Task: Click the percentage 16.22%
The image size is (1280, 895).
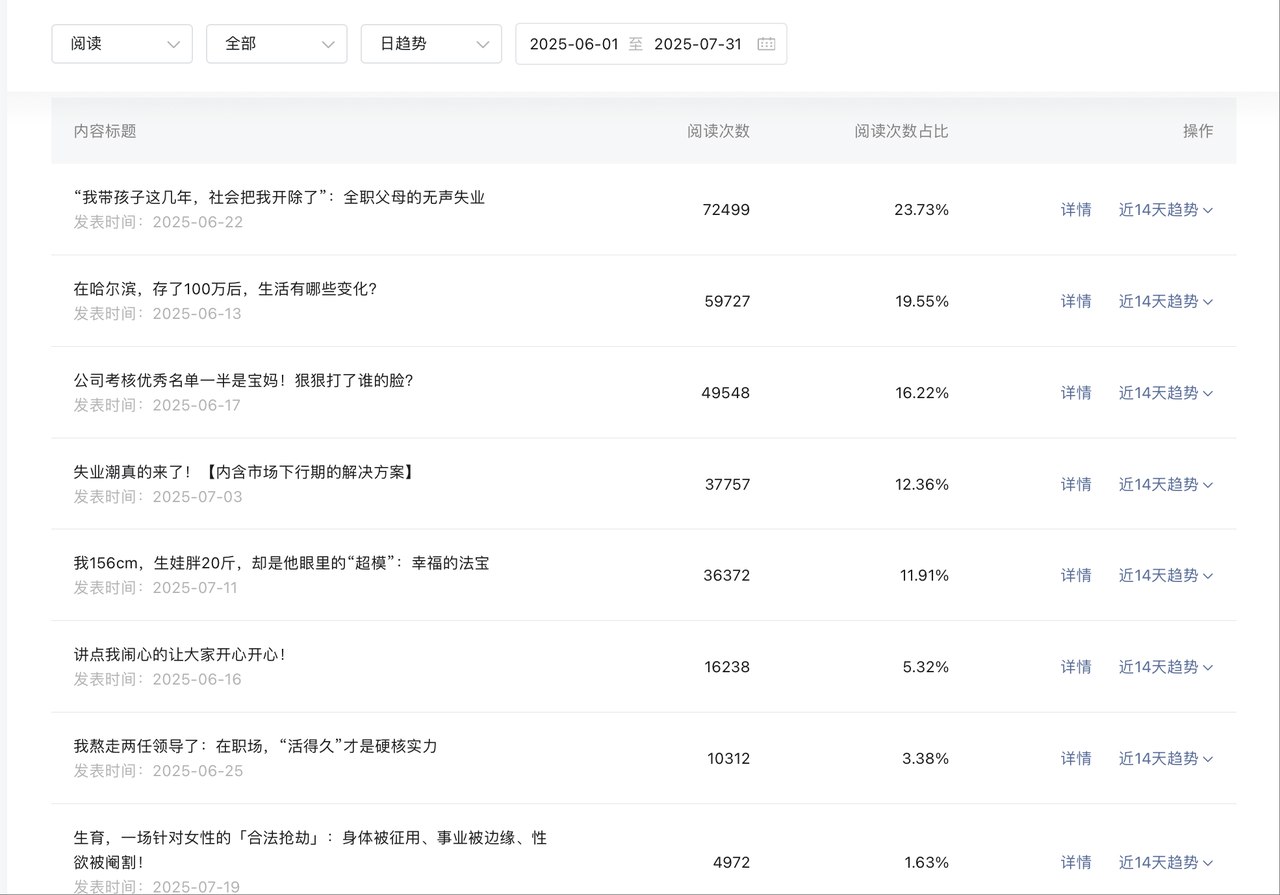Action: tap(922, 393)
